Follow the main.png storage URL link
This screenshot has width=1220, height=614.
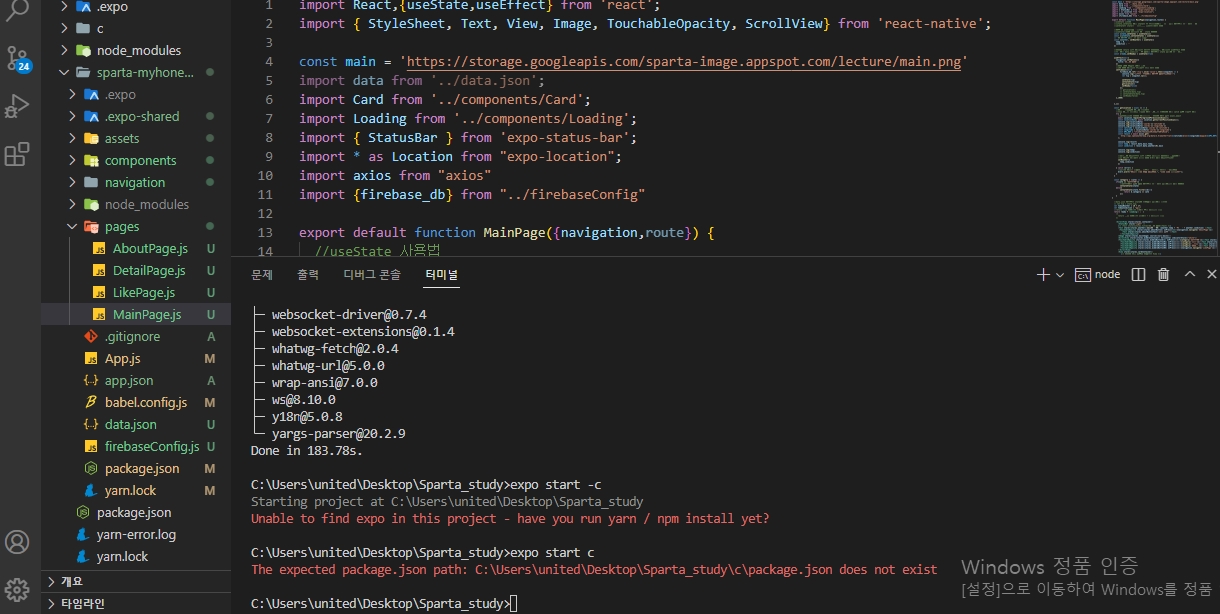point(685,62)
